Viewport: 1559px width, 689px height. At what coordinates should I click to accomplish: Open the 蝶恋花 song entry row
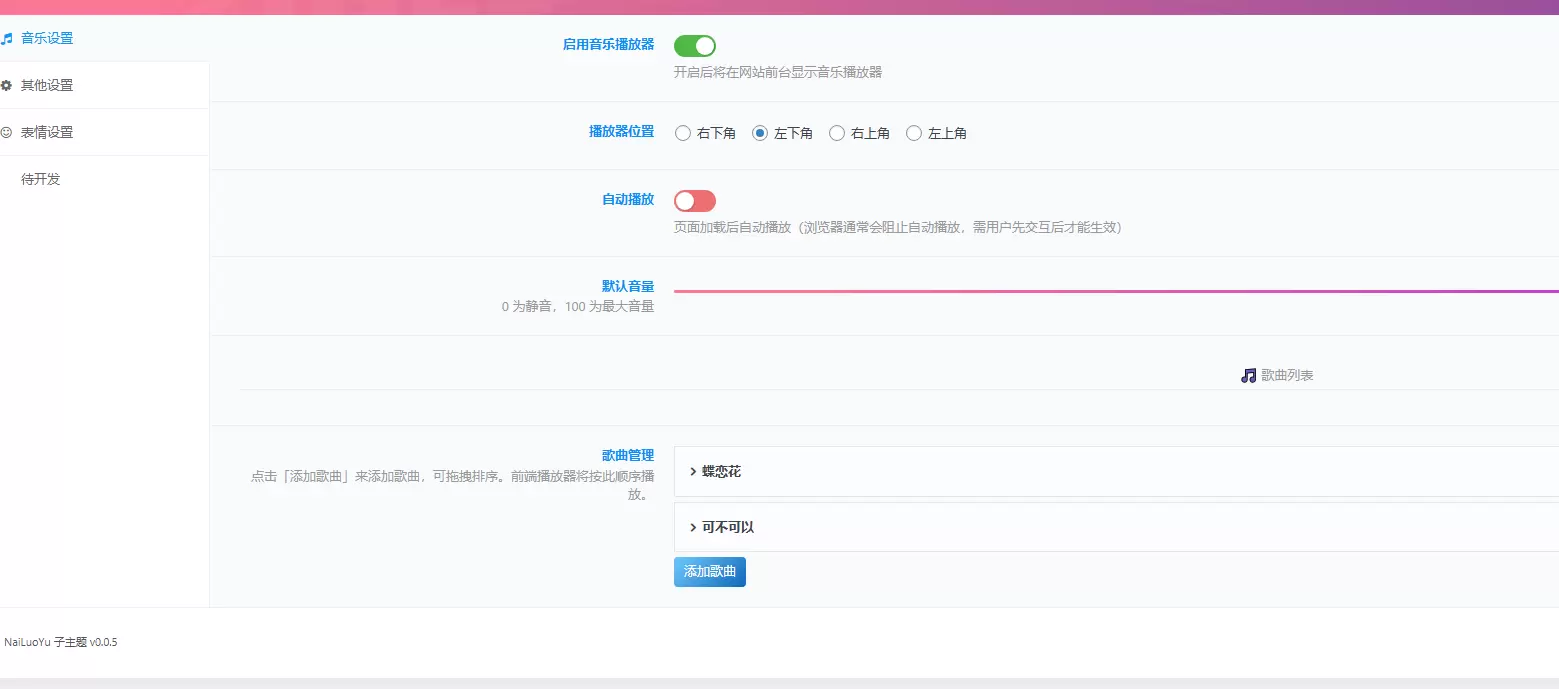click(x=1116, y=471)
